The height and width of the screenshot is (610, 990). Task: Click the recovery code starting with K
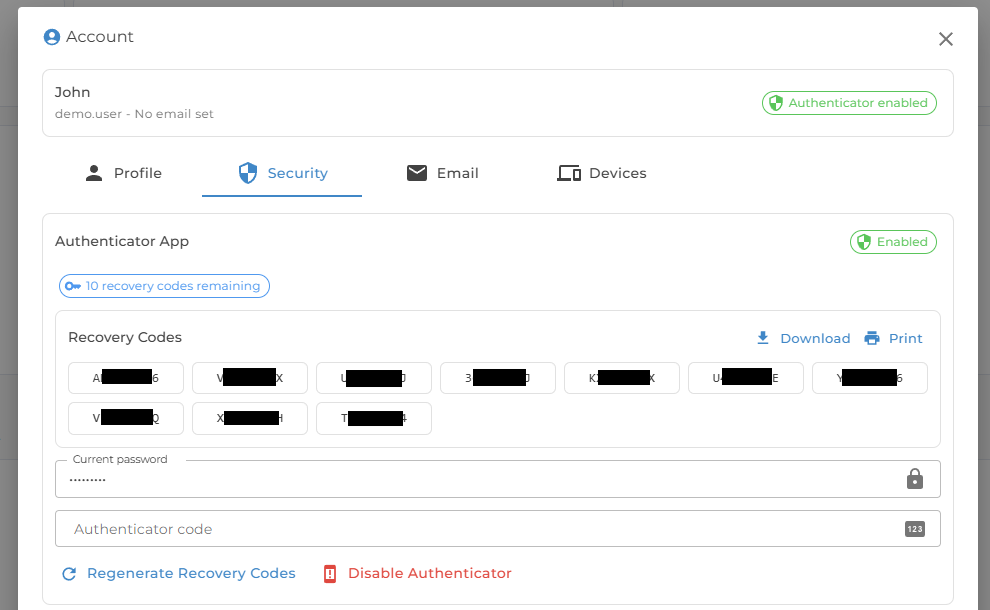(x=622, y=378)
